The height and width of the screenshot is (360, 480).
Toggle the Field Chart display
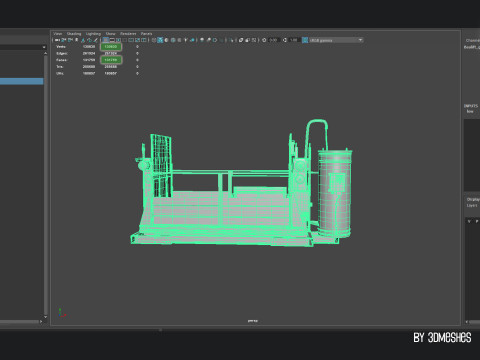(131, 40)
